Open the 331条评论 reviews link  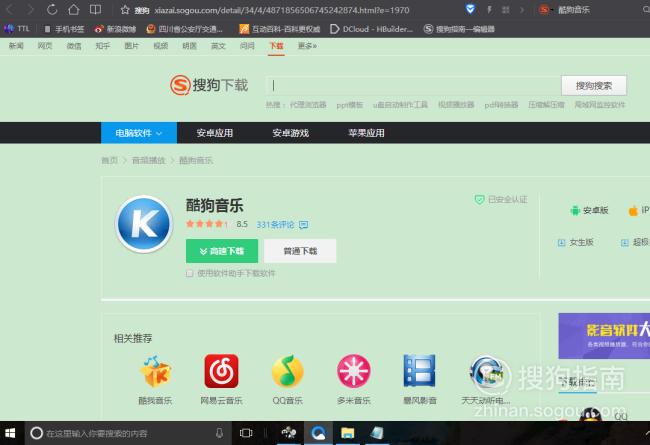pos(275,225)
